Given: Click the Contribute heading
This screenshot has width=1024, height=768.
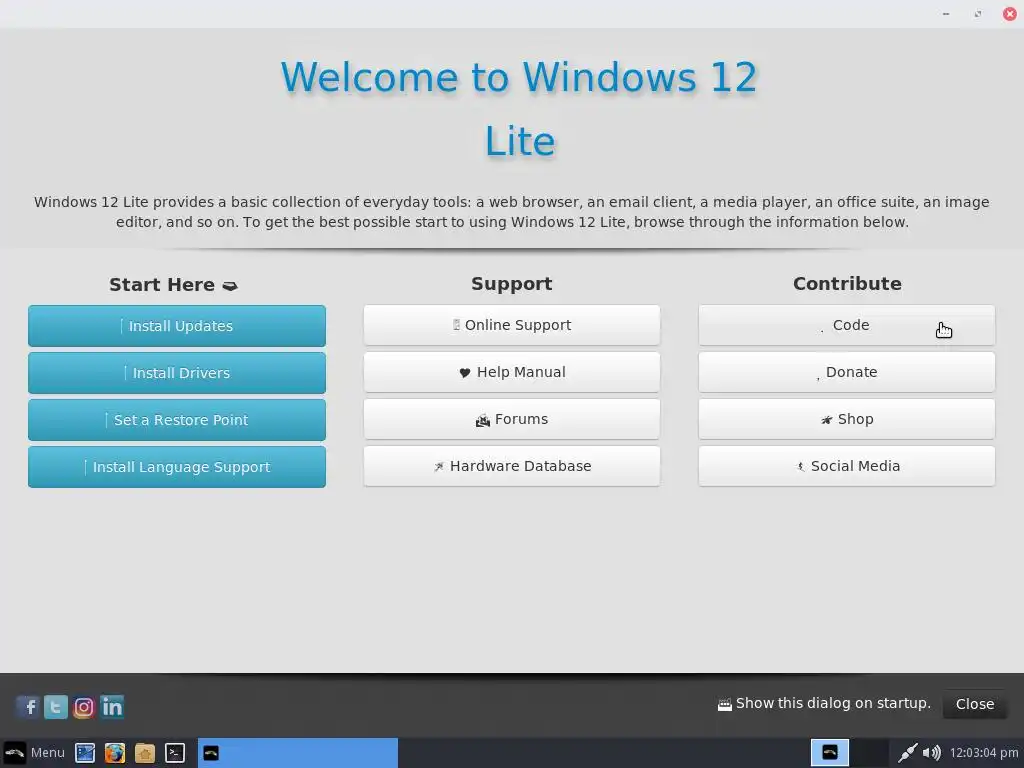Looking at the screenshot, I should coord(847,283).
